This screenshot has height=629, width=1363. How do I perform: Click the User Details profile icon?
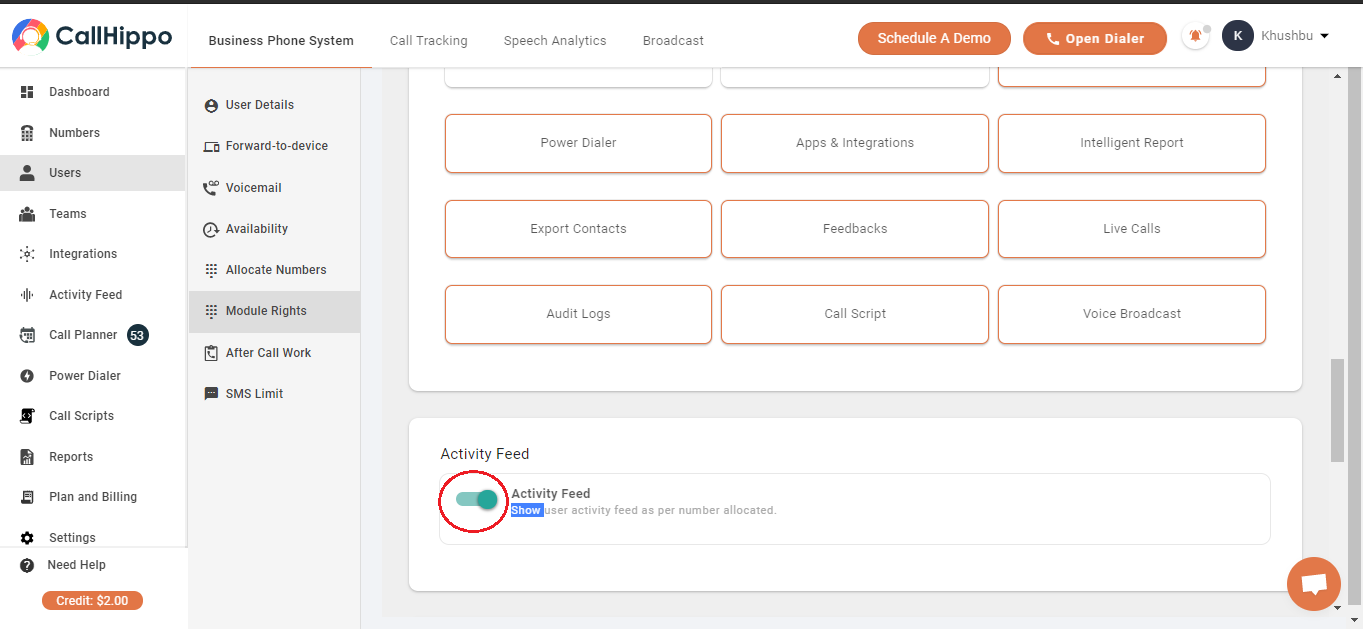click(211, 105)
